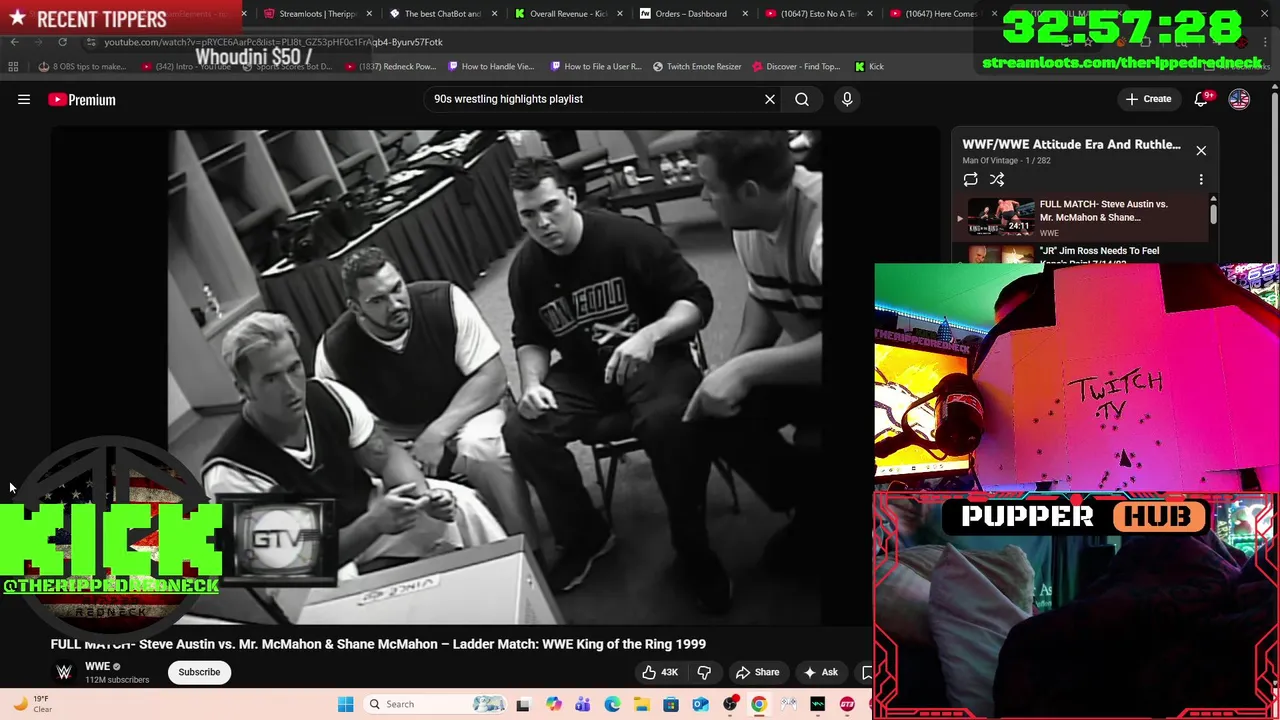
Task: Click the playlist panel scrollbar
Action: (x=1213, y=212)
